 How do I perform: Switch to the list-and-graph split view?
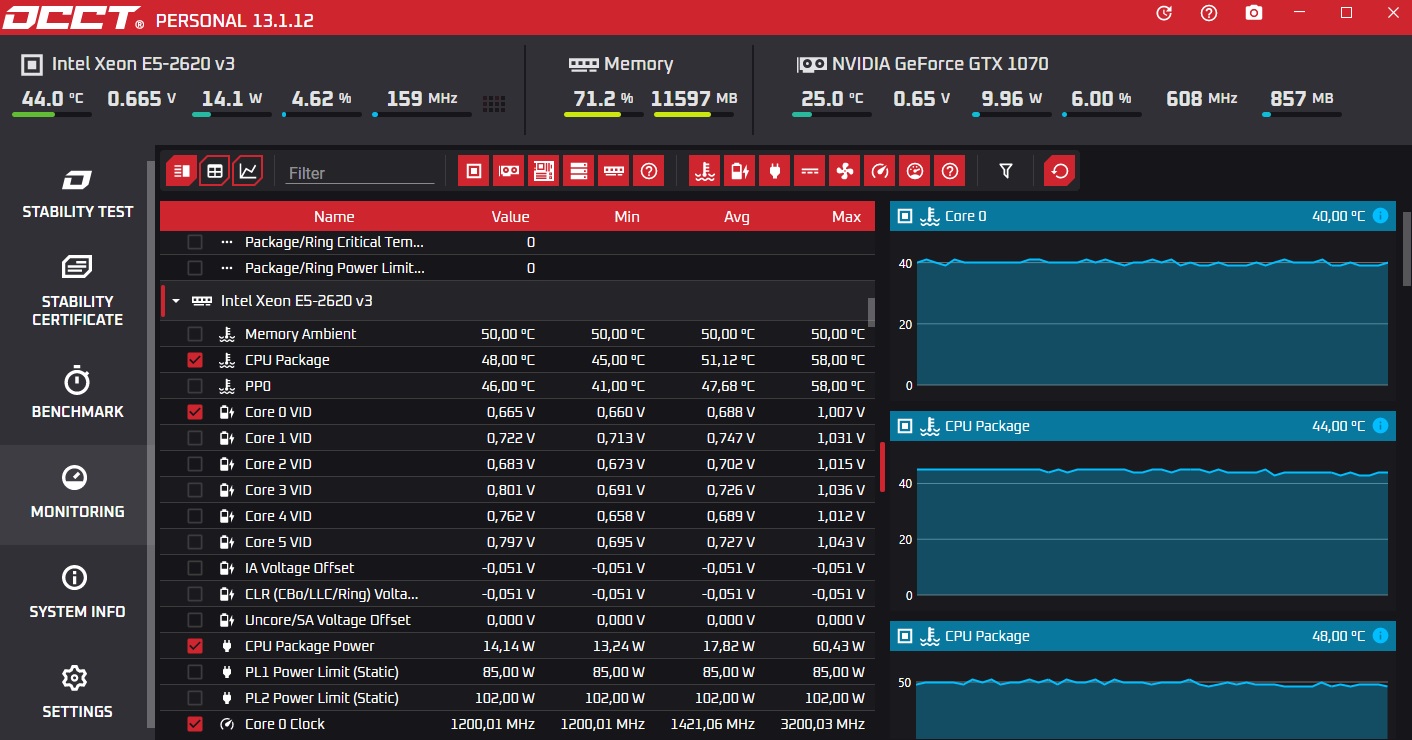tap(181, 171)
